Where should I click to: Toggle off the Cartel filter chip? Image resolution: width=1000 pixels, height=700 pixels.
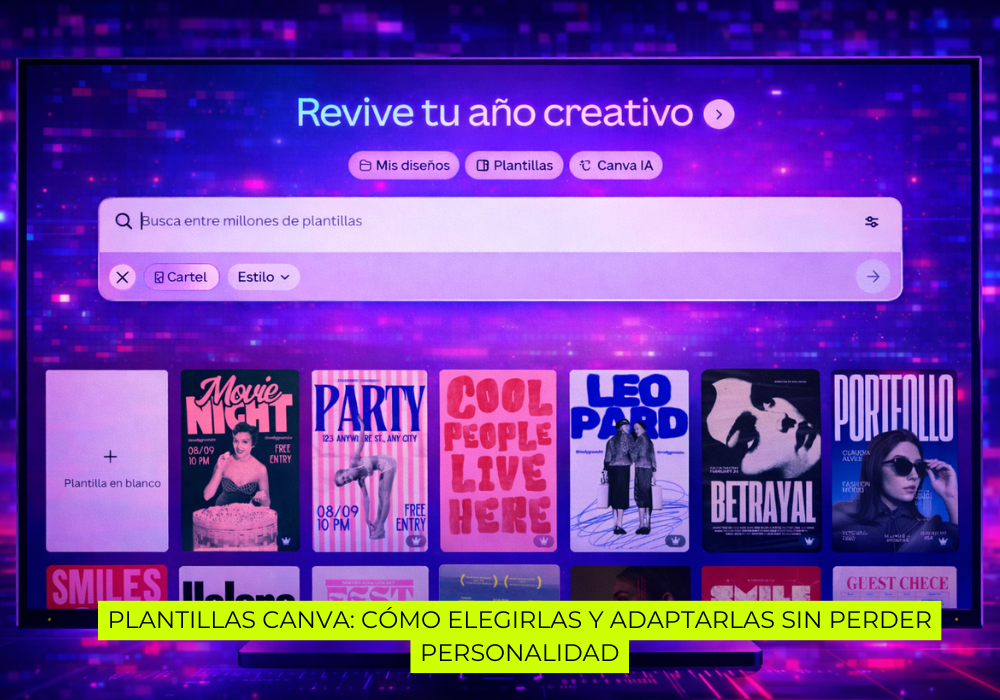[181, 276]
